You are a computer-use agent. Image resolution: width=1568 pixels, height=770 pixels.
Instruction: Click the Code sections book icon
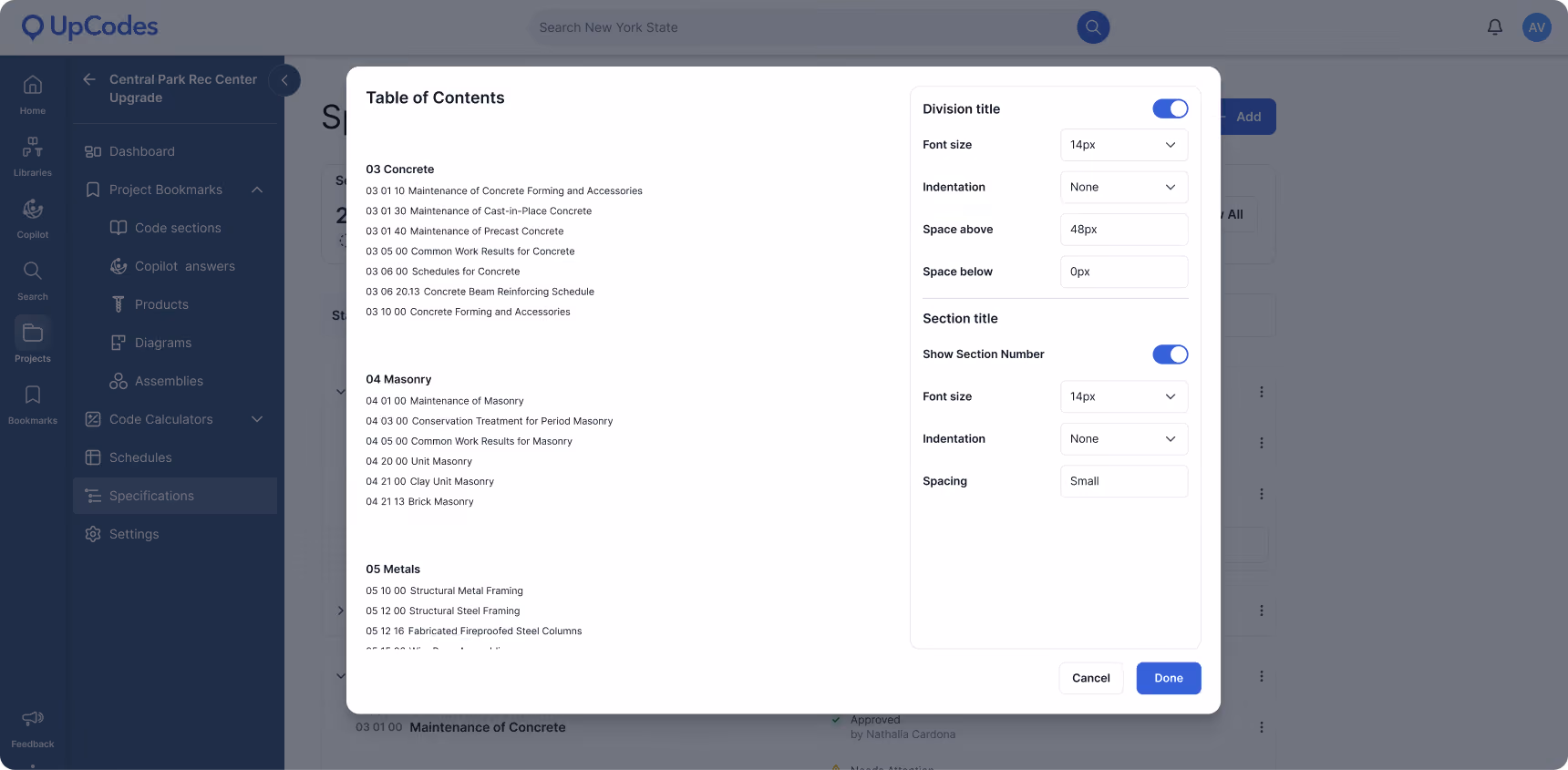click(x=119, y=228)
